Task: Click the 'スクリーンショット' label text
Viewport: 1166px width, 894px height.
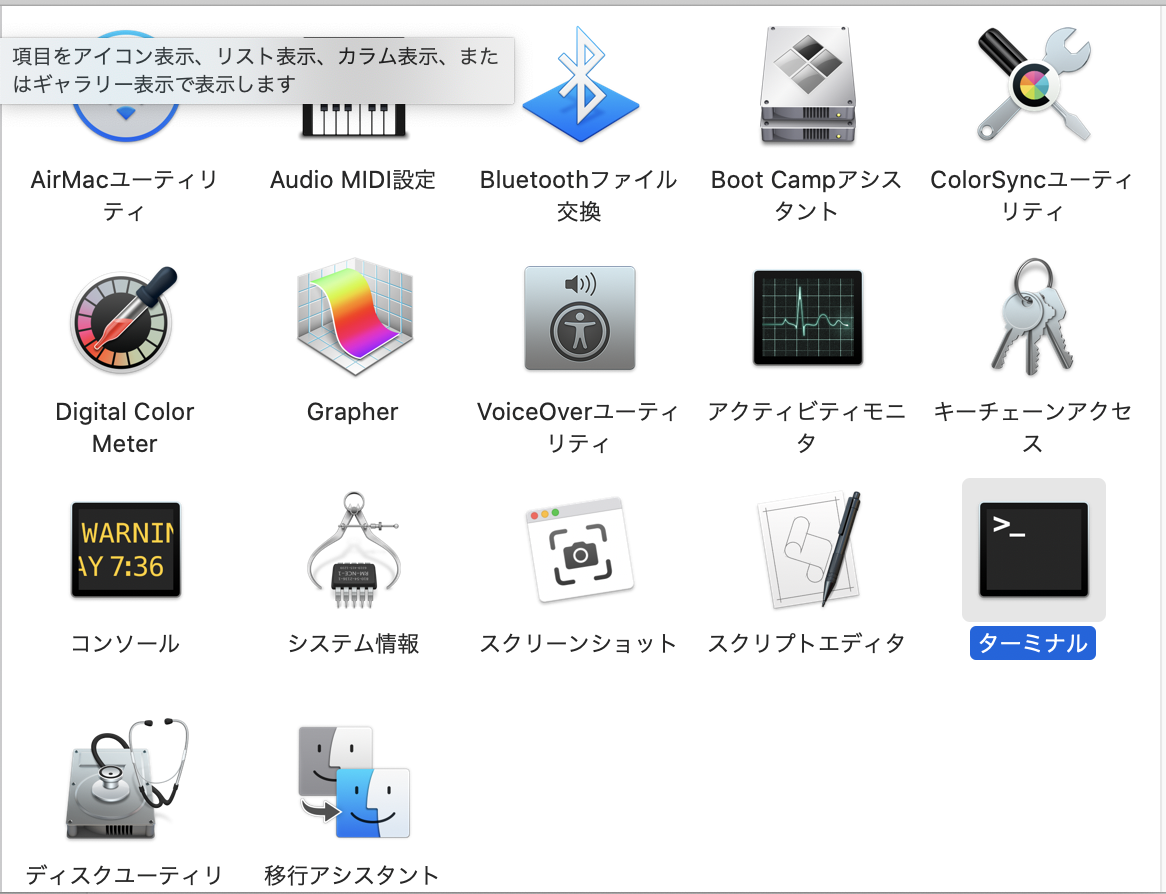Action: coord(579,643)
